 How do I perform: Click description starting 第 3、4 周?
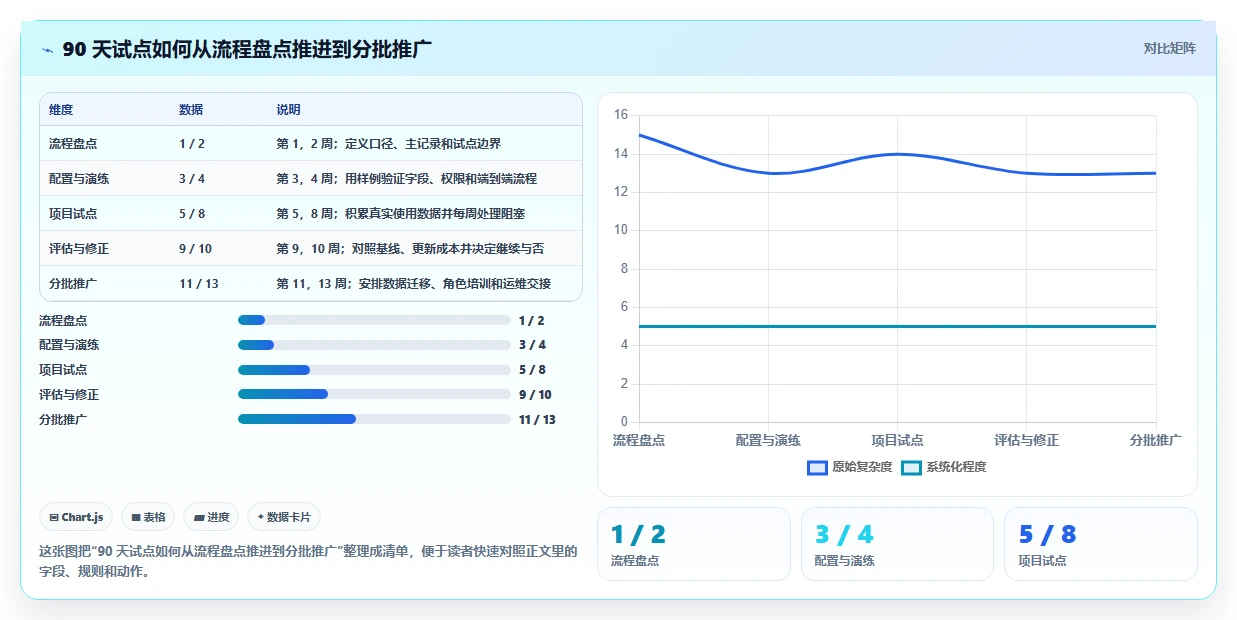pyautogui.click(x=406, y=179)
